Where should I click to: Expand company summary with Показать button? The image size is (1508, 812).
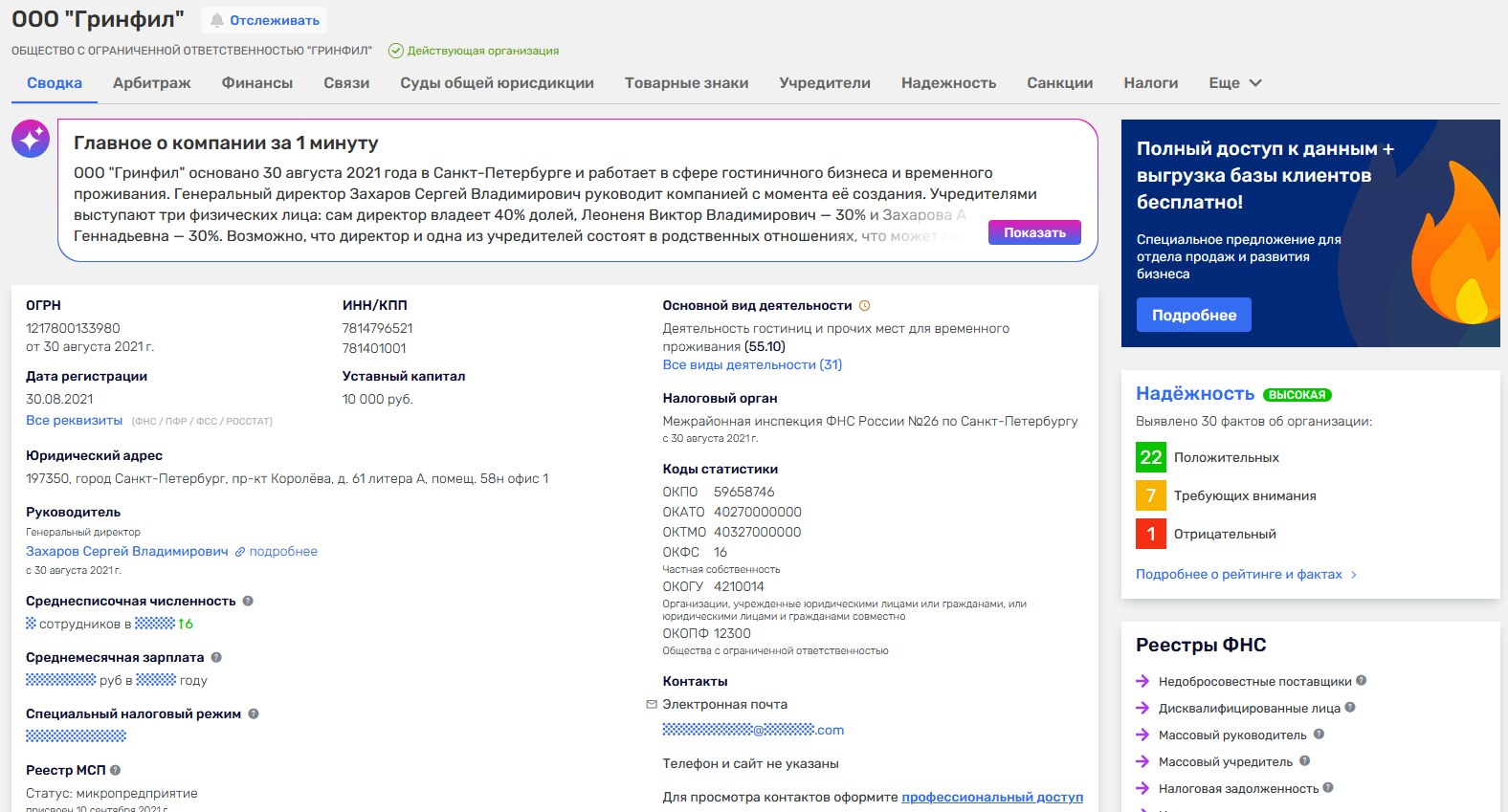pos(1034,232)
